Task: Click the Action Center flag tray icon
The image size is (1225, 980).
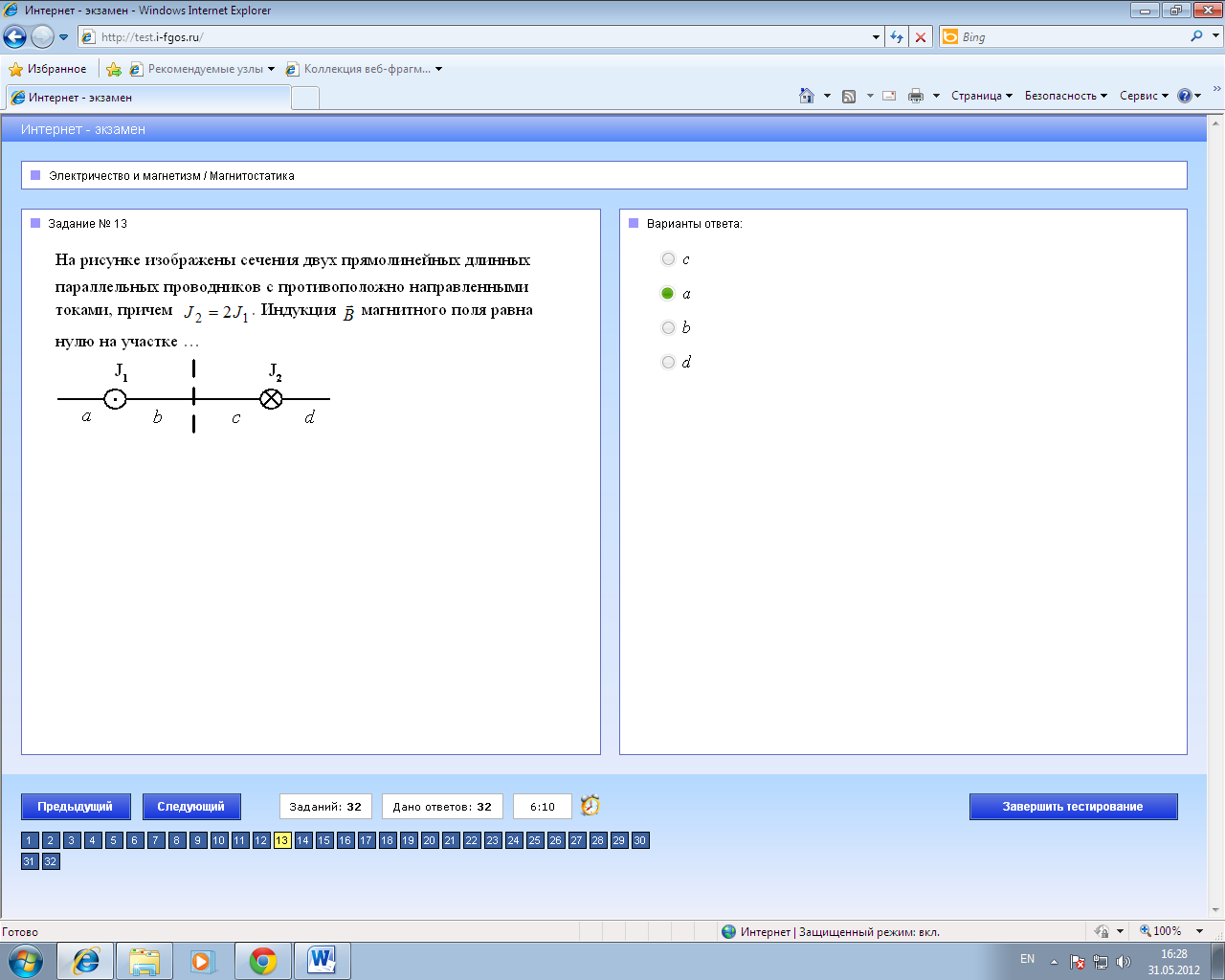Action: point(1078,961)
